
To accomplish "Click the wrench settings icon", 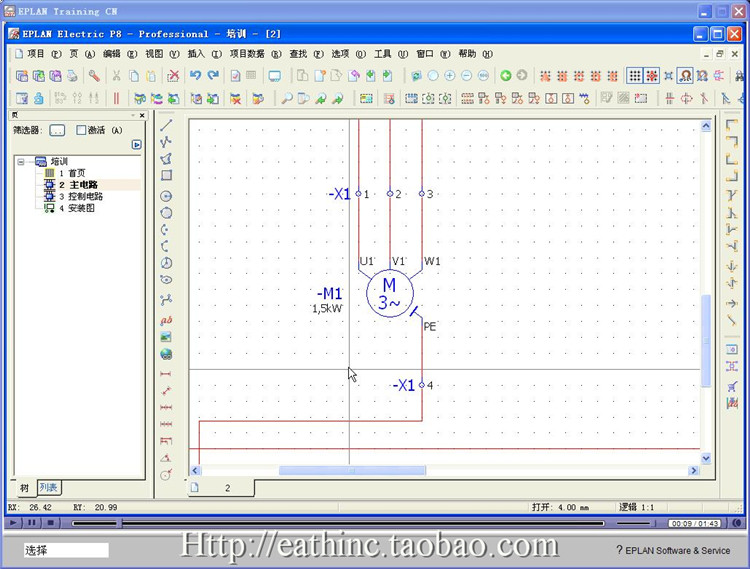I will (x=94, y=76).
